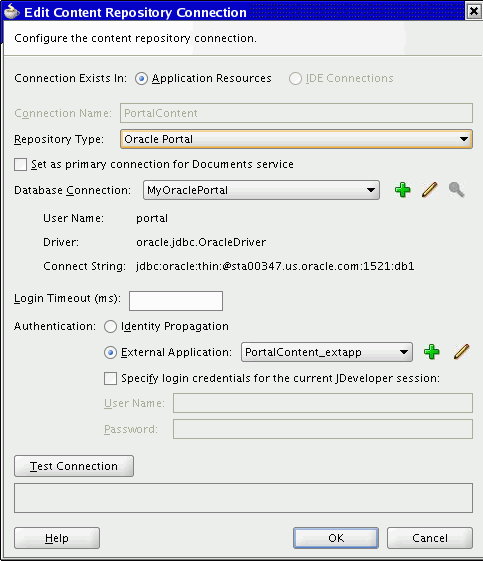Image resolution: width=483 pixels, height=561 pixels.
Task: Choose Identity Propagation authentication
Action: [x=110, y=326]
